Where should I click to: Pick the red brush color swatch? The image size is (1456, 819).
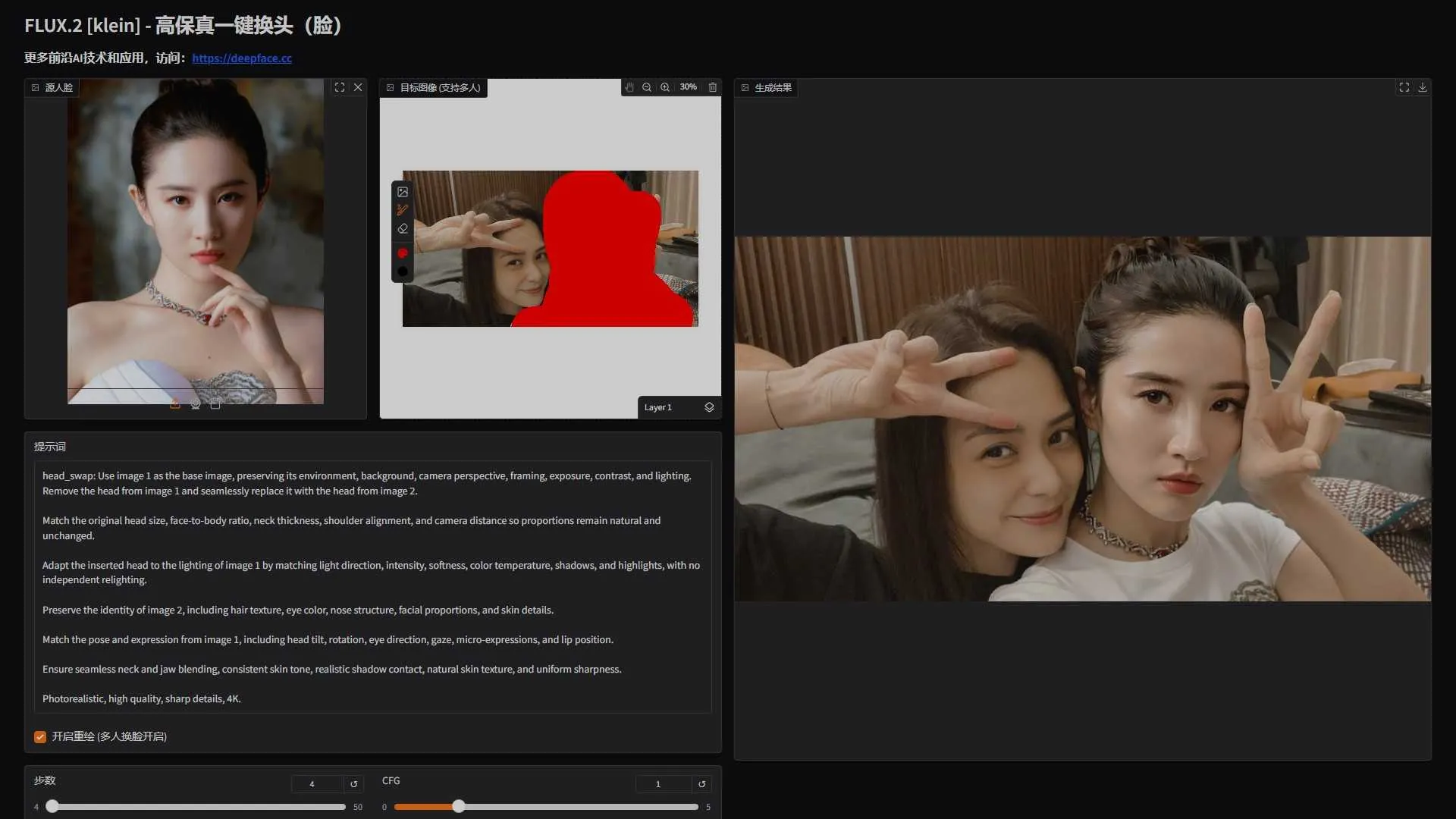tap(403, 253)
